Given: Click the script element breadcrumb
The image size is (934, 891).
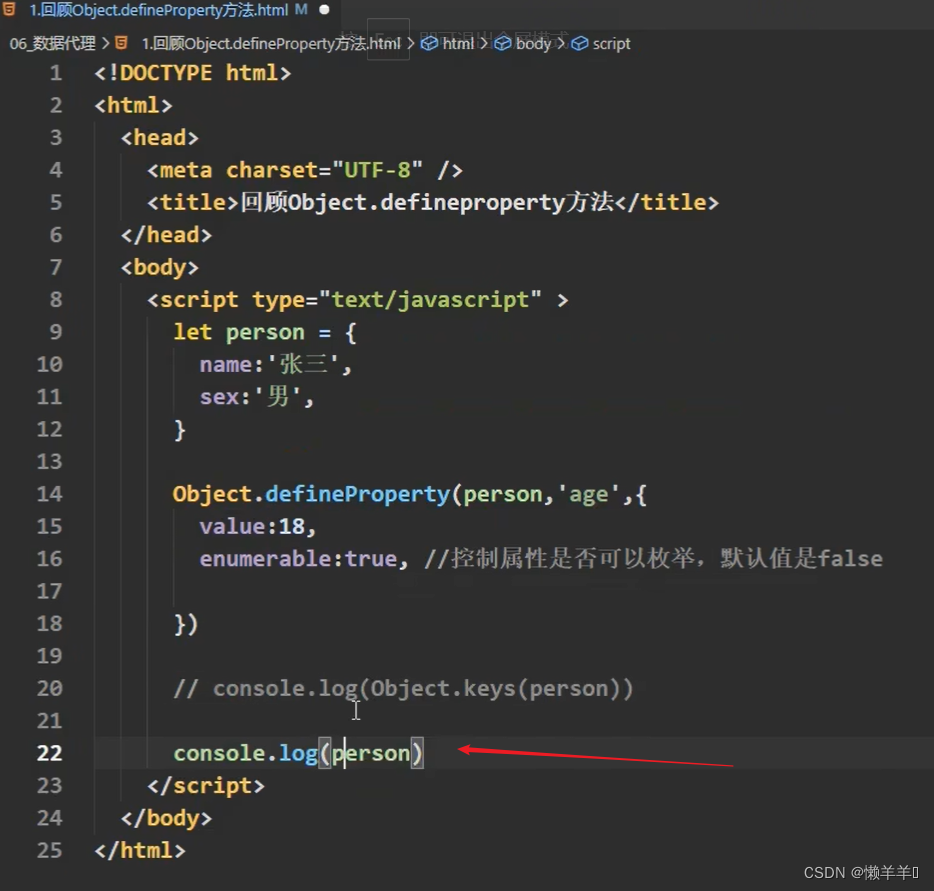Looking at the screenshot, I should click(611, 43).
